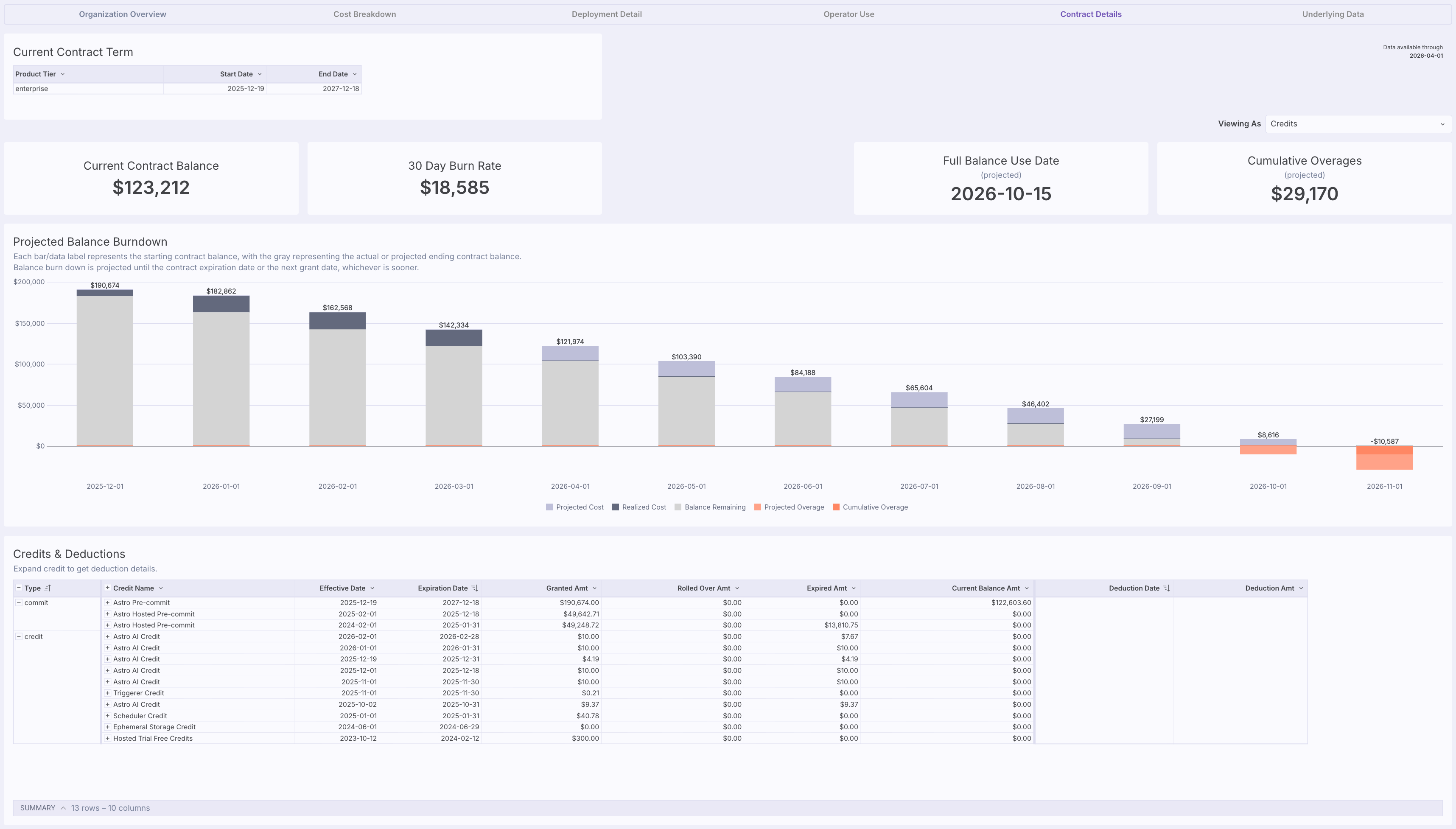Expand Hosted Trial Free Credits deduction details
The image size is (1456, 829).
click(108, 738)
